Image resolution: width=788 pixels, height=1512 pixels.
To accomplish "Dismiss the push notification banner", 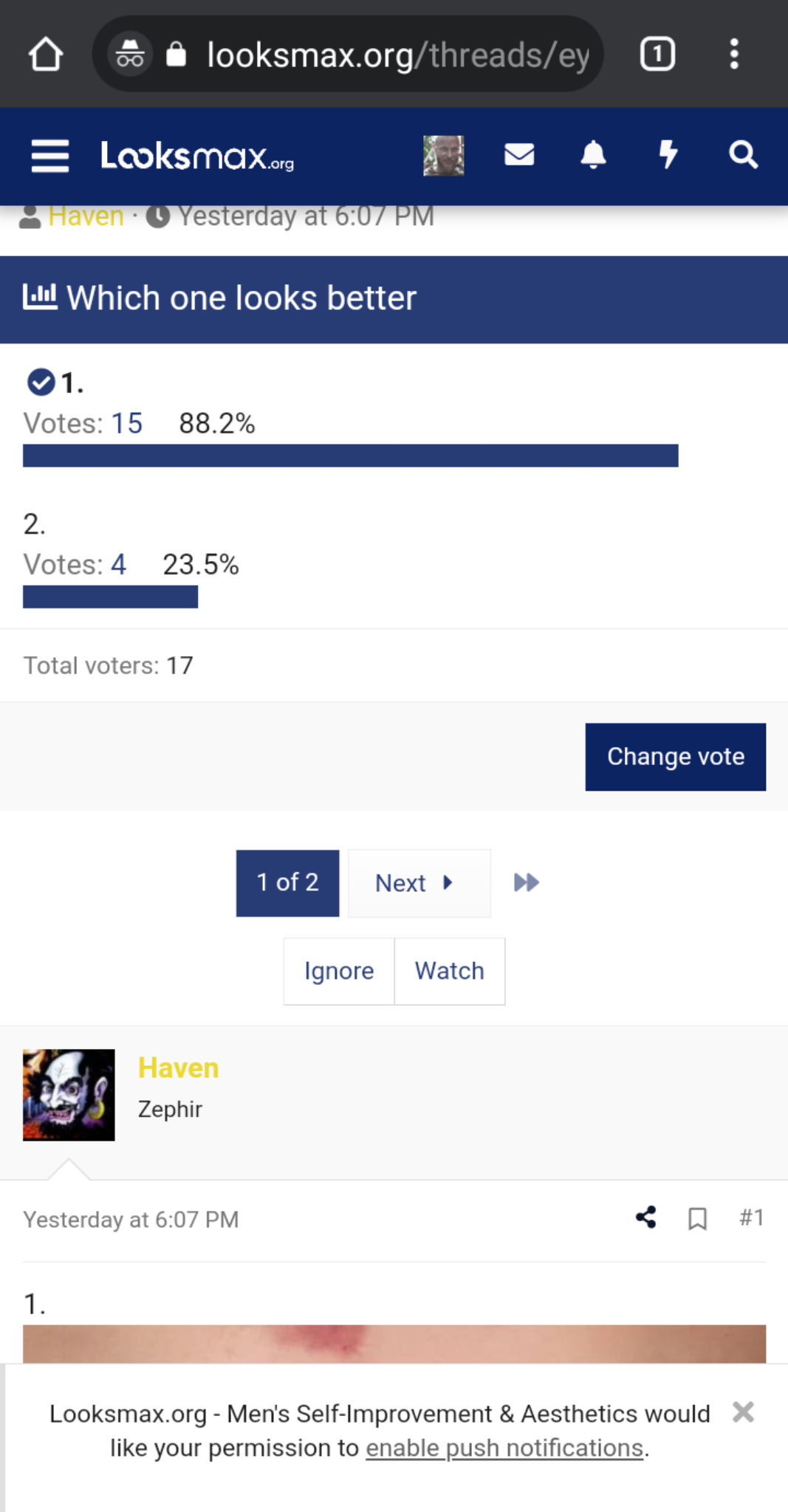I will pos(743,1412).
